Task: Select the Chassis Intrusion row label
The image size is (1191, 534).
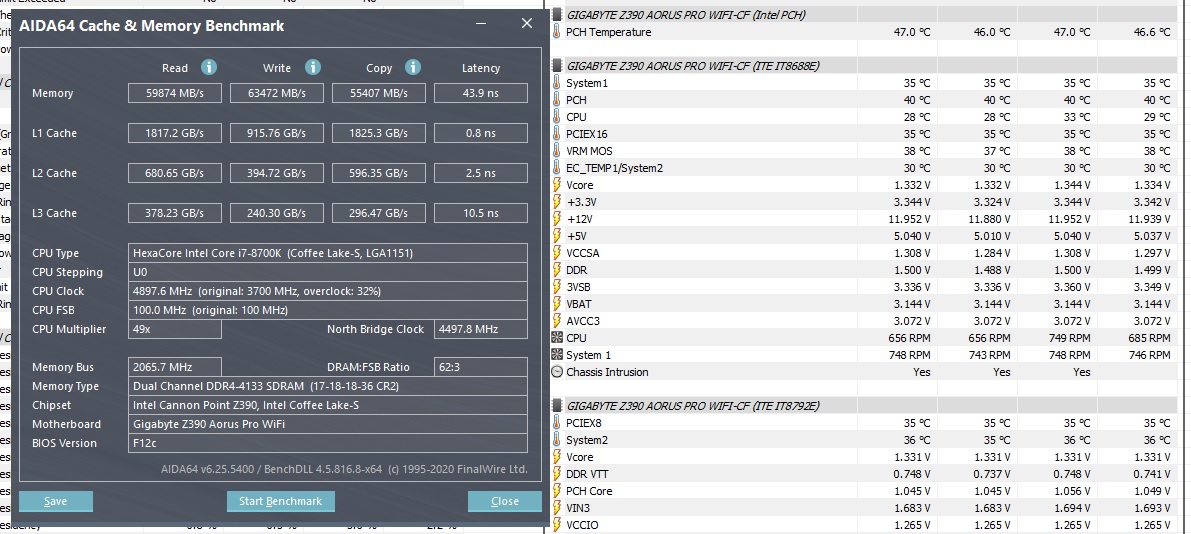Action: pyautogui.click(x=607, y=372)
